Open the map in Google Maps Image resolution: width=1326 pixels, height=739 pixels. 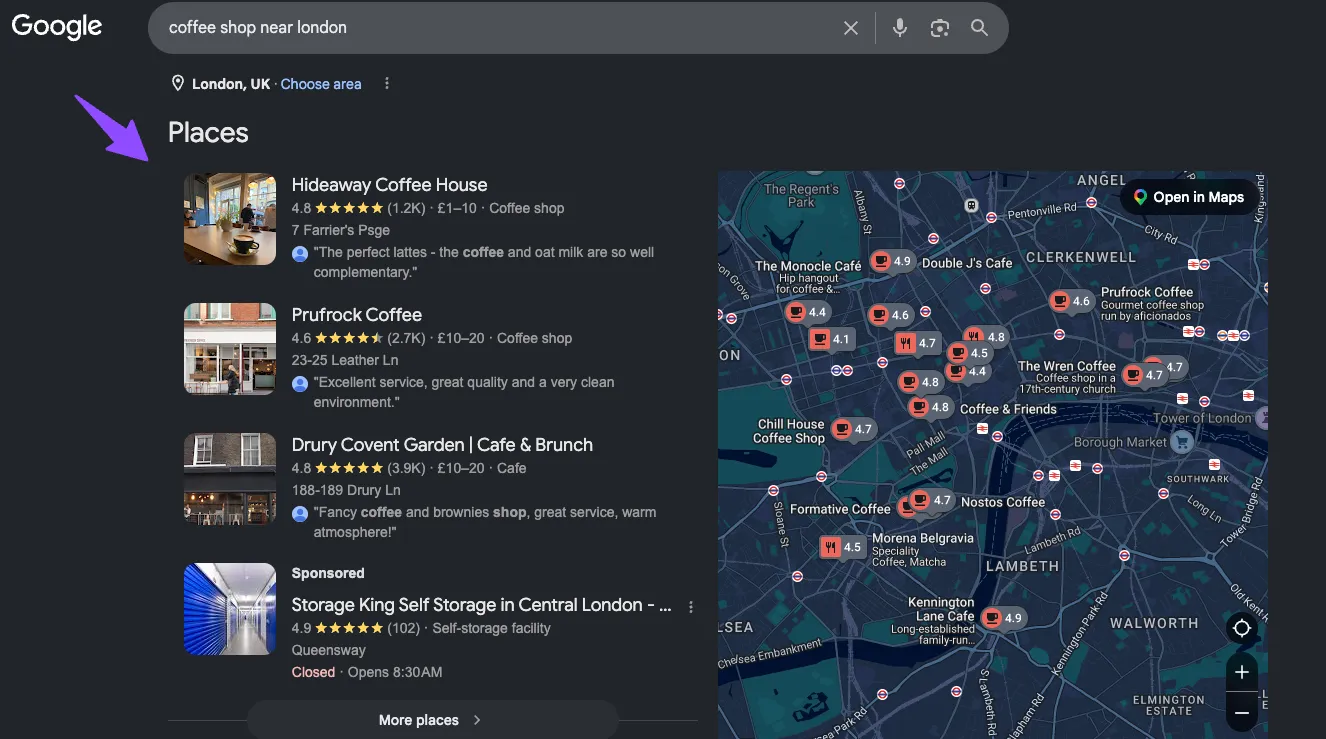pyautogui.click(x=1187, y=197)
